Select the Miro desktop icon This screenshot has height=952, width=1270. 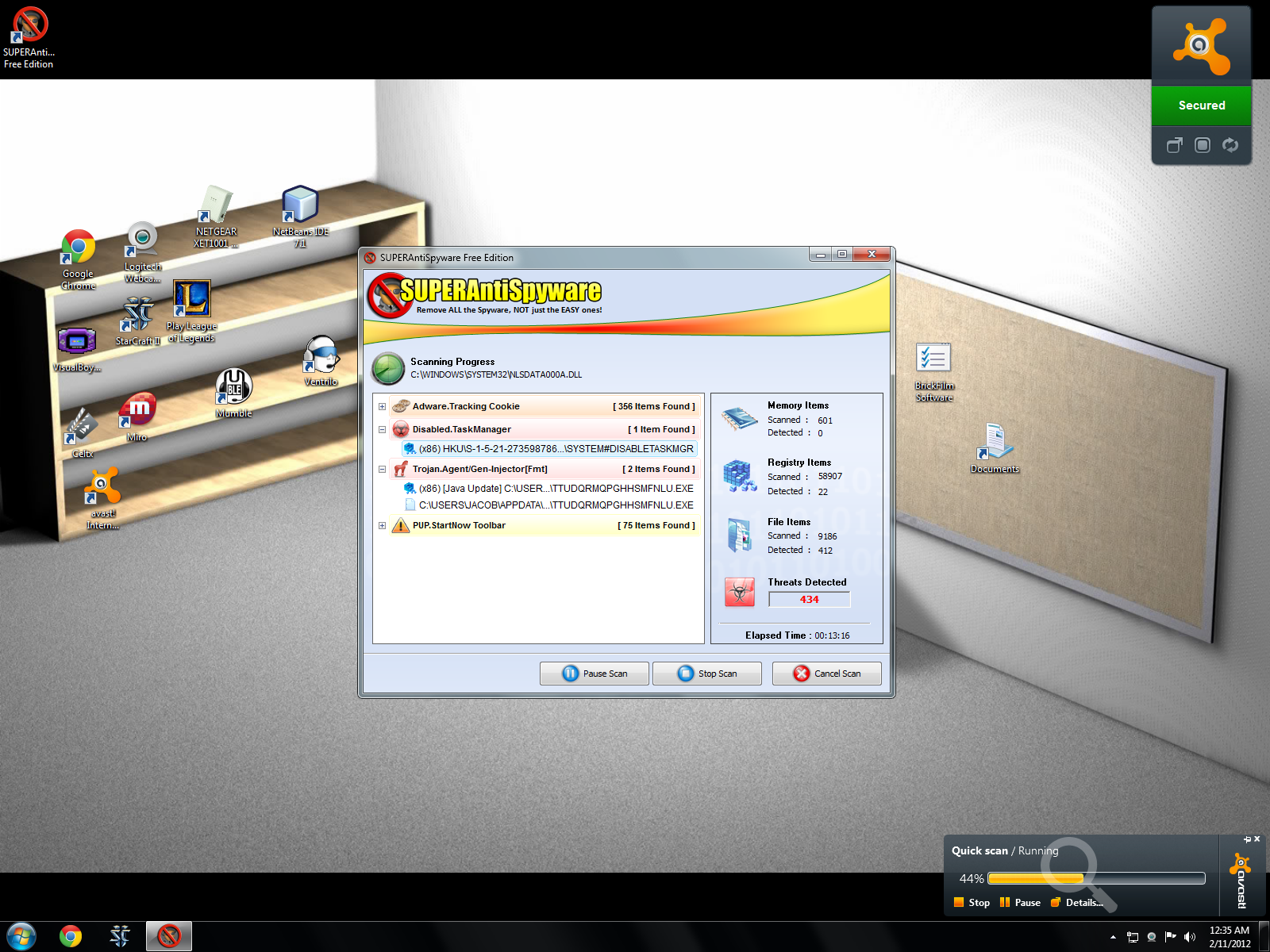(137, 416)
